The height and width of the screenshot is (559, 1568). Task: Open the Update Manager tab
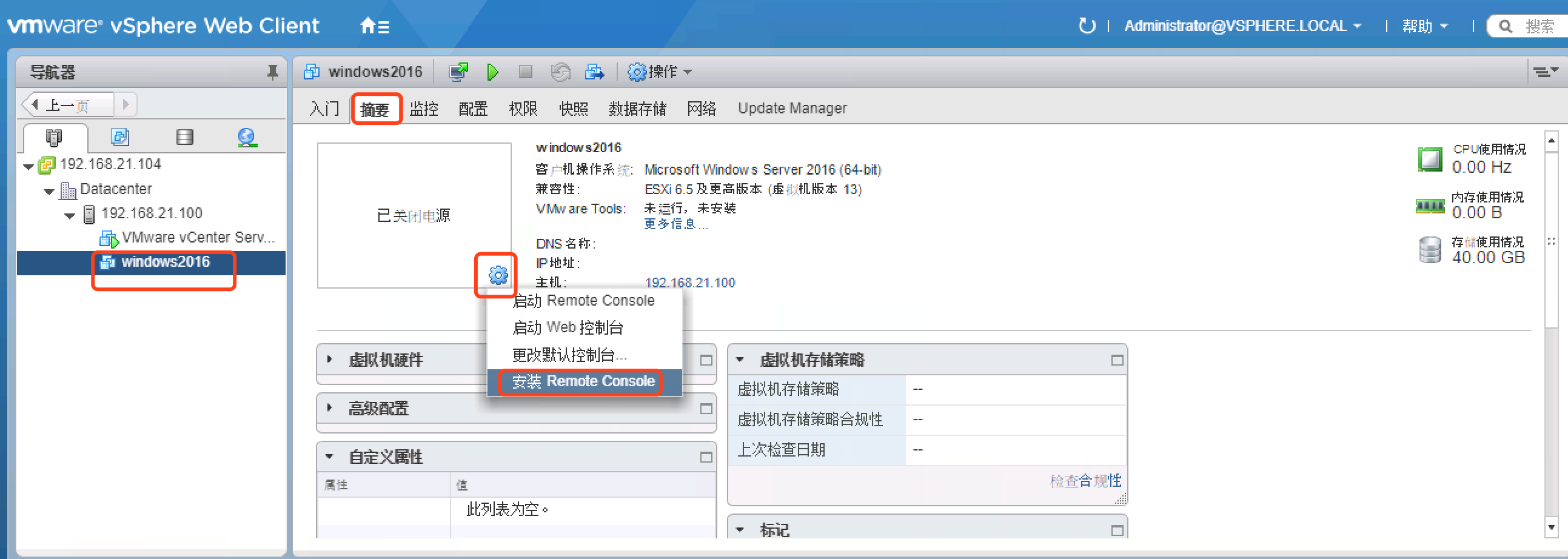(x=792, y=109)
